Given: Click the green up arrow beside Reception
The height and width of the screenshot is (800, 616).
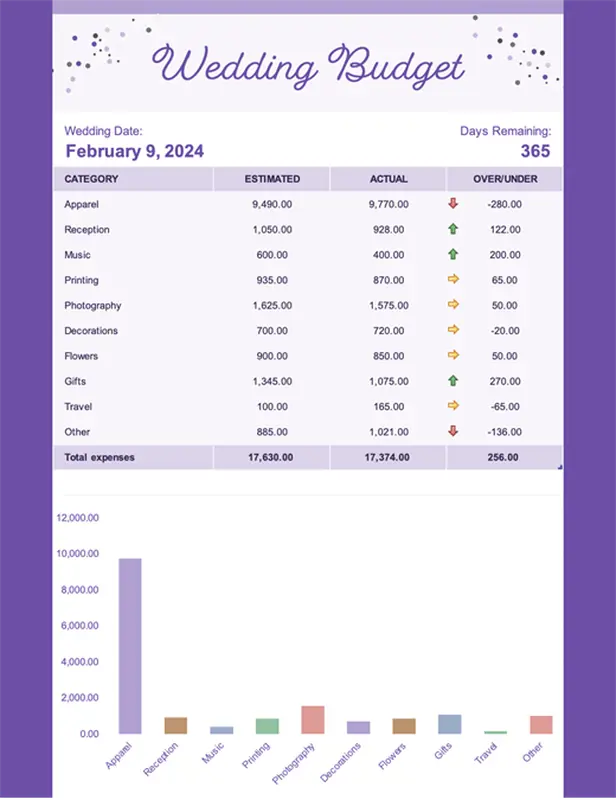Looking at the screenshot, I should tap(453, 229).
